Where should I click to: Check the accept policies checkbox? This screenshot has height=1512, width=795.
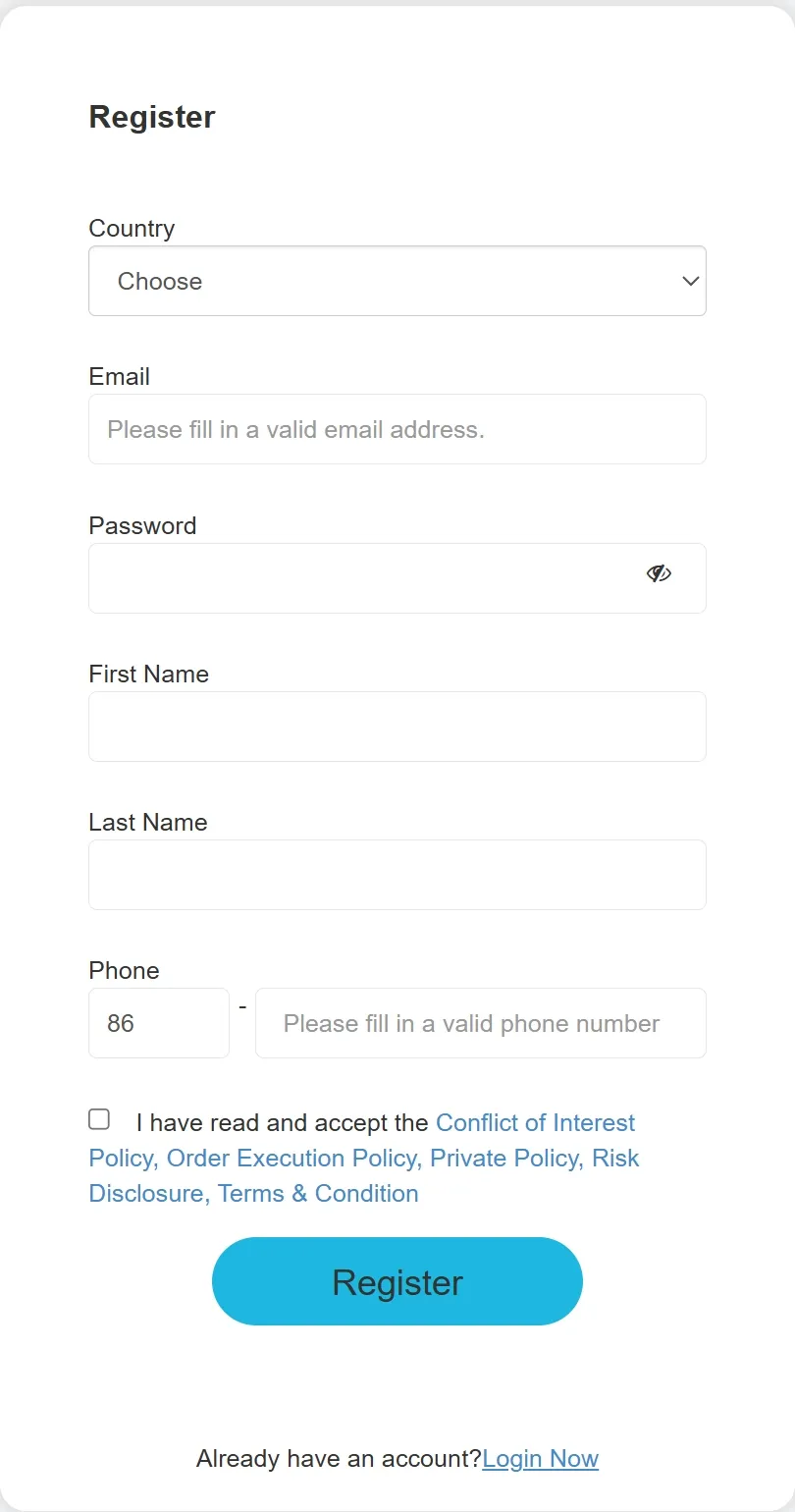point(99,1119)
